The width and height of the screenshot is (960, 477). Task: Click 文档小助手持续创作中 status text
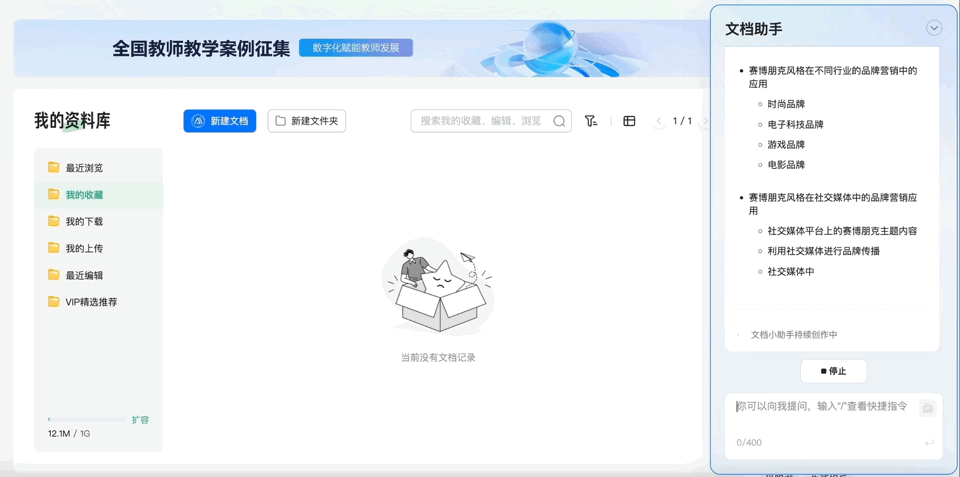(x=794, y=335)
